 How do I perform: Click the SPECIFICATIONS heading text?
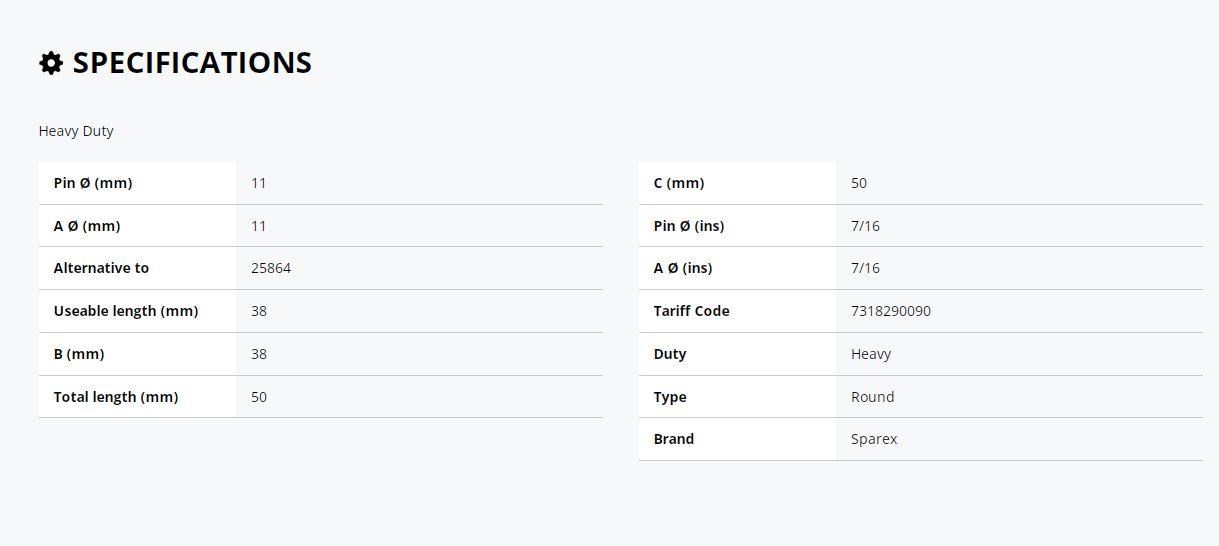click(192, 62)
